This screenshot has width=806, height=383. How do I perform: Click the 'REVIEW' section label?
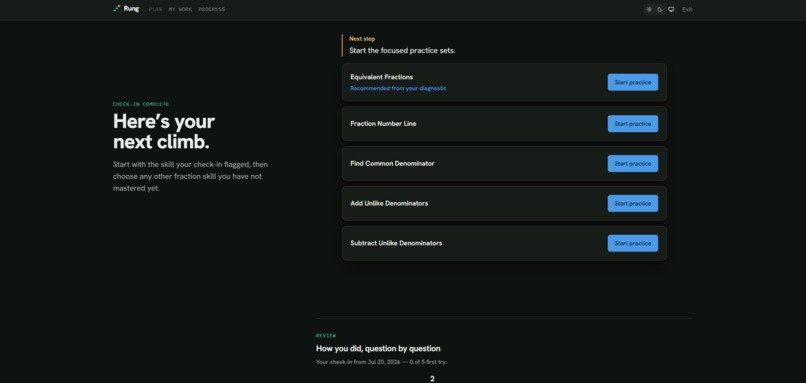pos(326,336)
